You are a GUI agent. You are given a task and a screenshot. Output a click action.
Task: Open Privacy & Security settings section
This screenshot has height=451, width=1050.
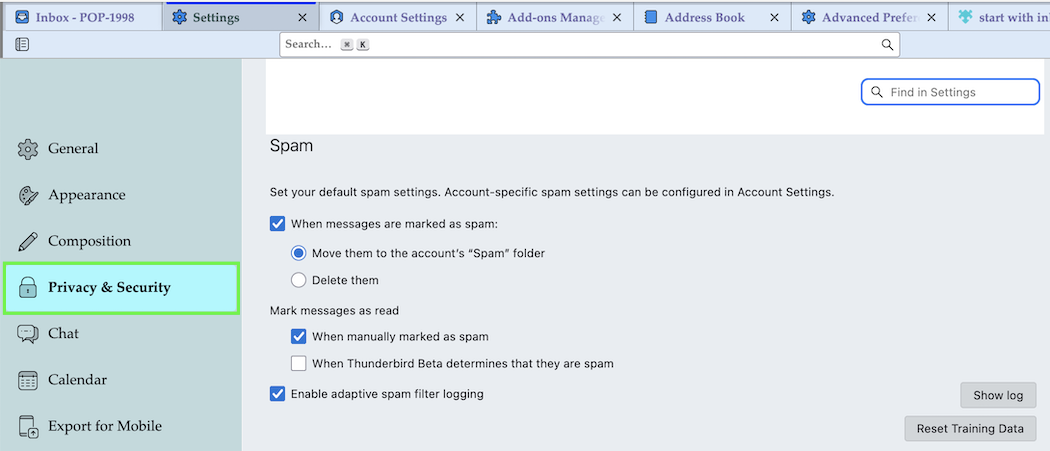[121, 288]
